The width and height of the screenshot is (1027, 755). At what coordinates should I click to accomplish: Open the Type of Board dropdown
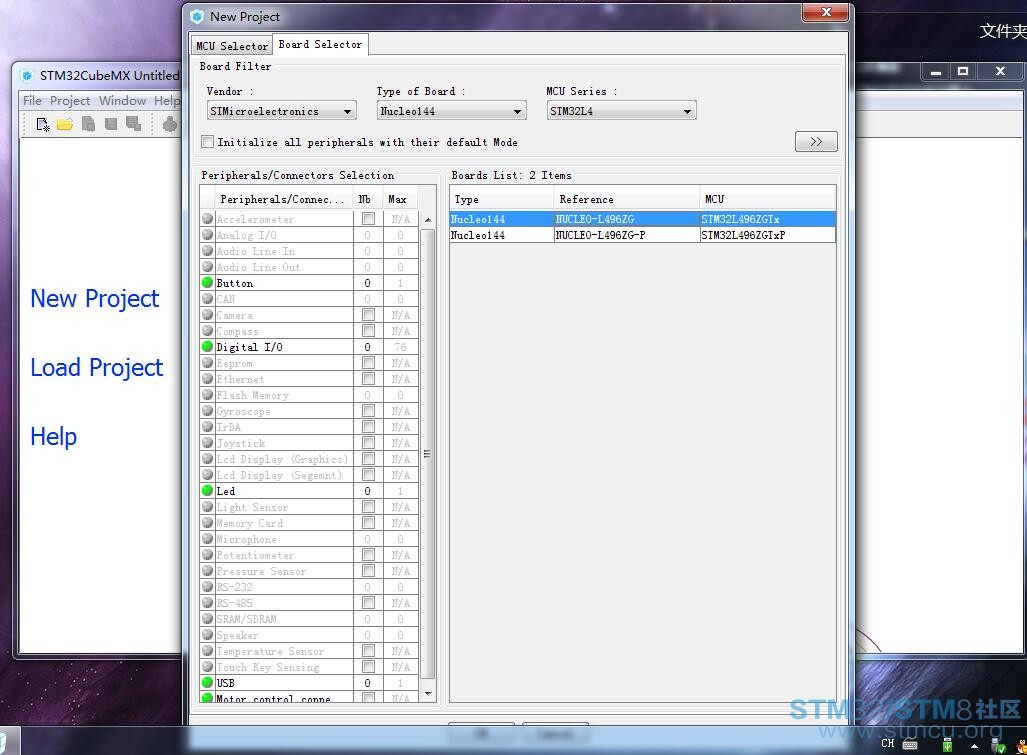pos(452,111)
